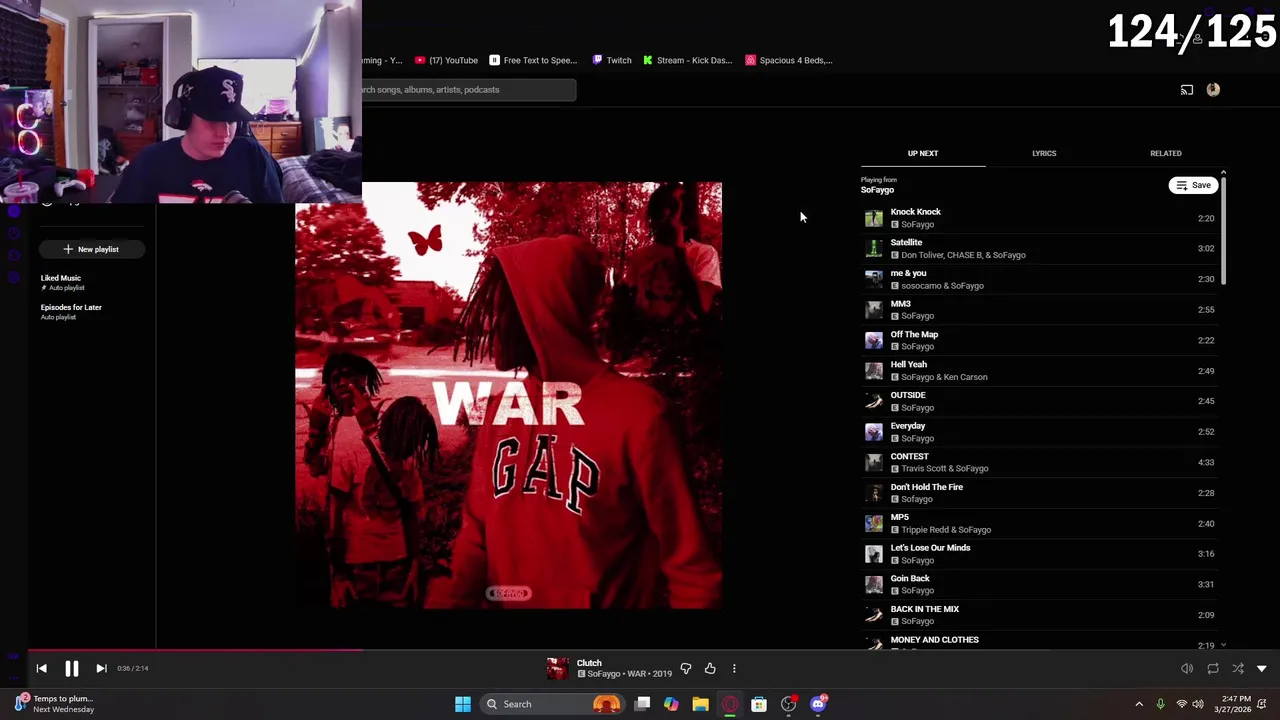Dislike the song Clutch
The height and width of the screenshot is (720, 1280).
pos(686,668)
